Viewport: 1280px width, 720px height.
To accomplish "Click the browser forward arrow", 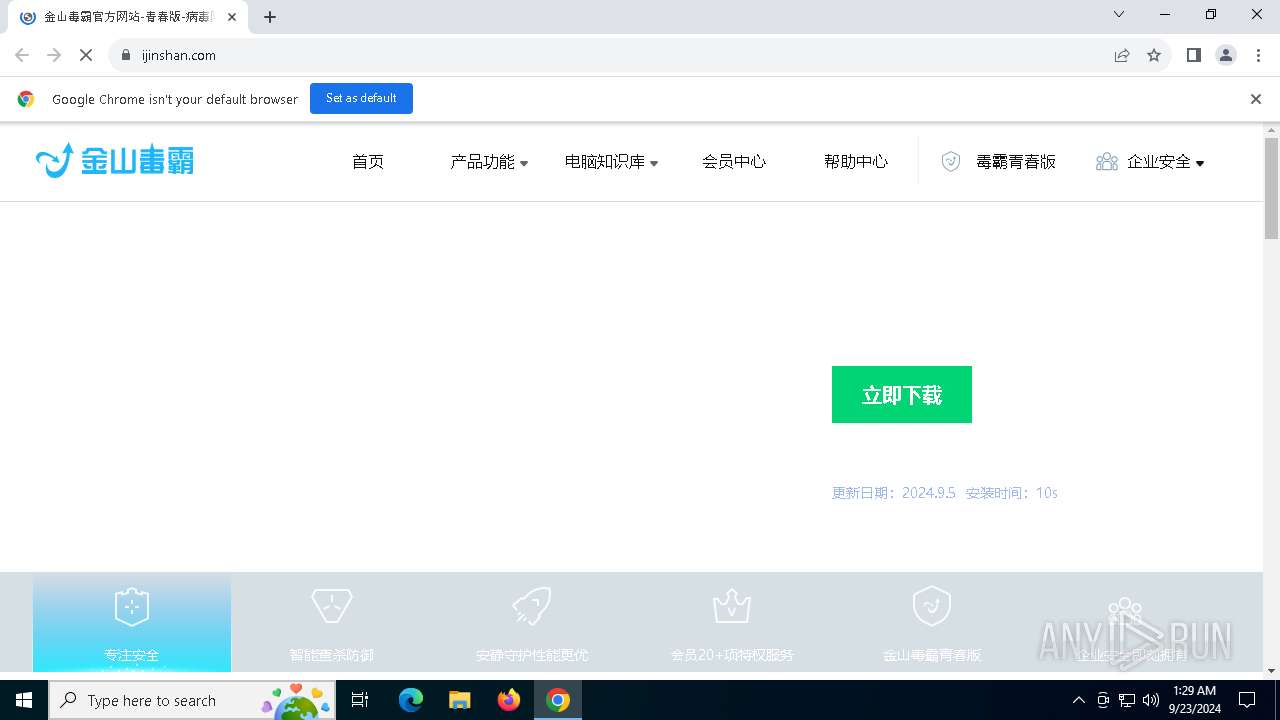I will click(54, 55).
